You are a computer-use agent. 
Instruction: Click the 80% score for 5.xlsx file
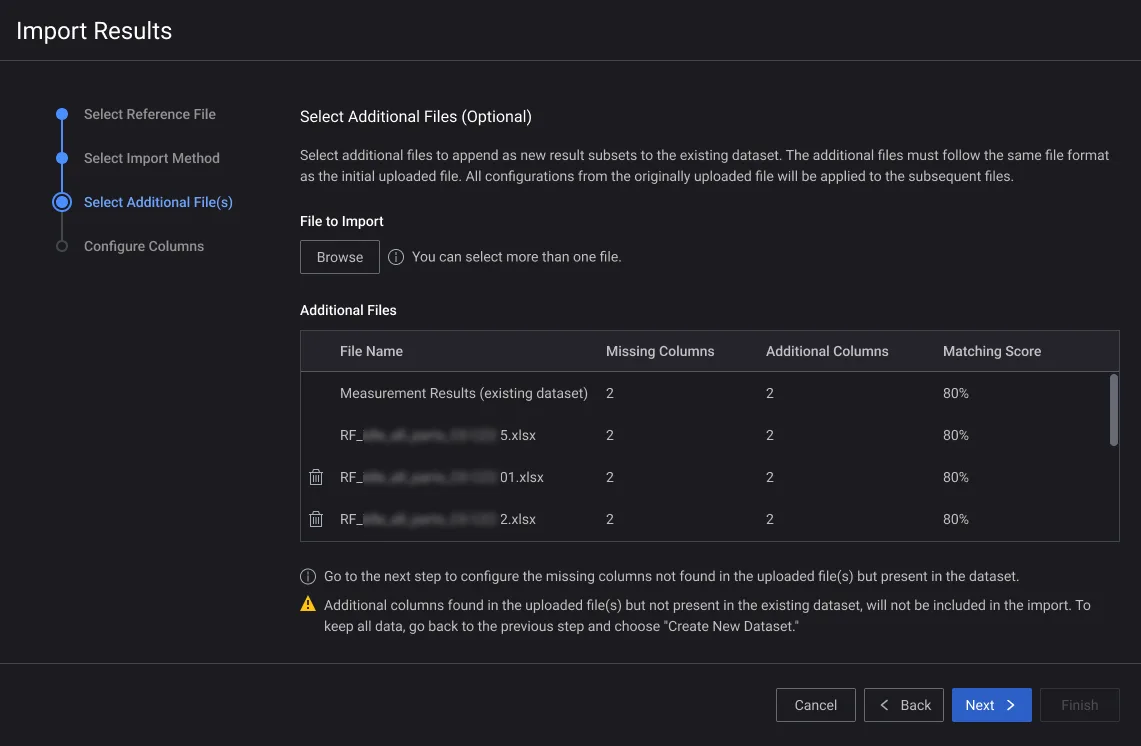pos(955,435)
